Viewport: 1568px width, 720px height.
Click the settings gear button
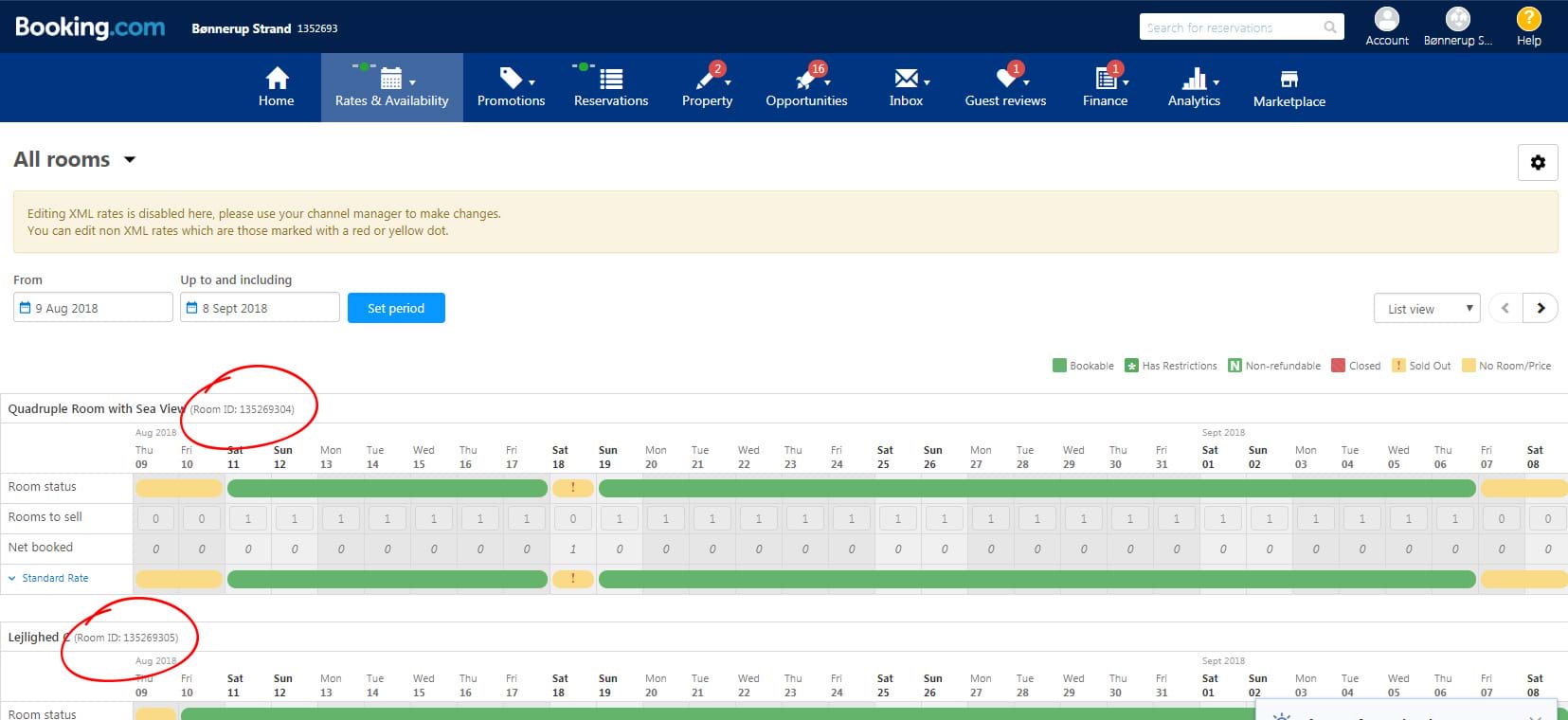[1538, 162]
